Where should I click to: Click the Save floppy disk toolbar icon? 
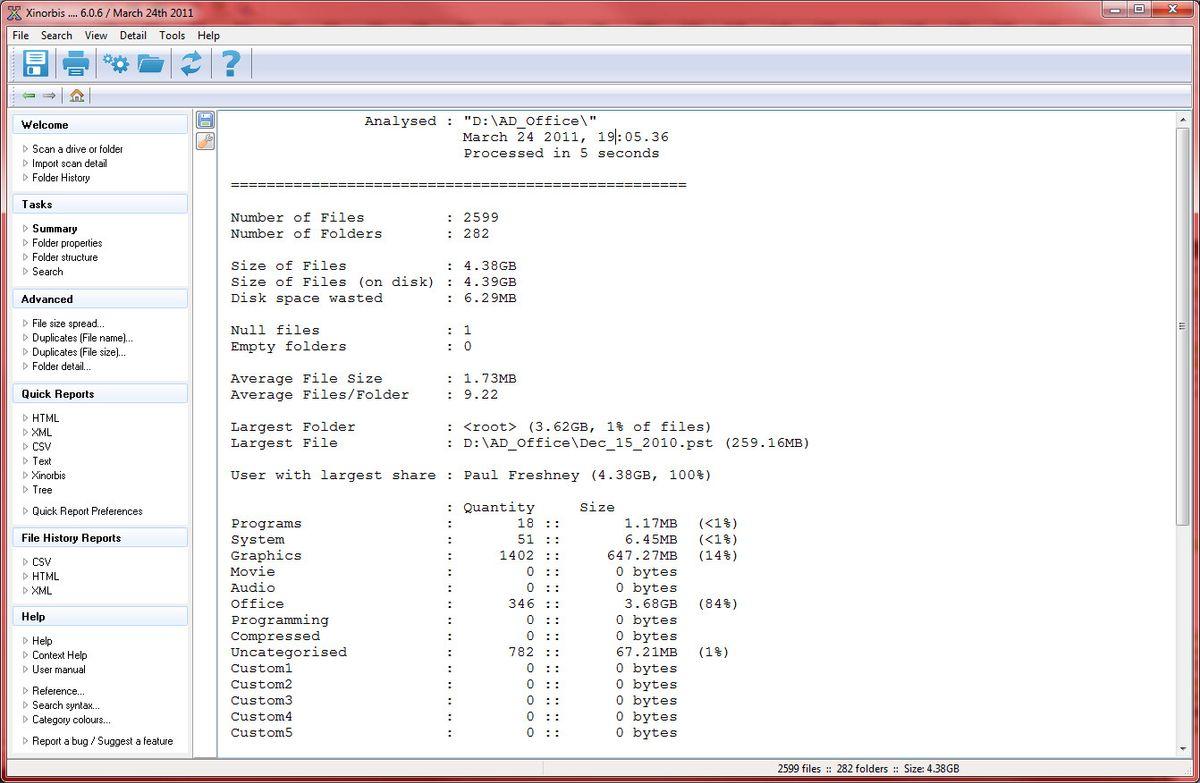point(36,64)
